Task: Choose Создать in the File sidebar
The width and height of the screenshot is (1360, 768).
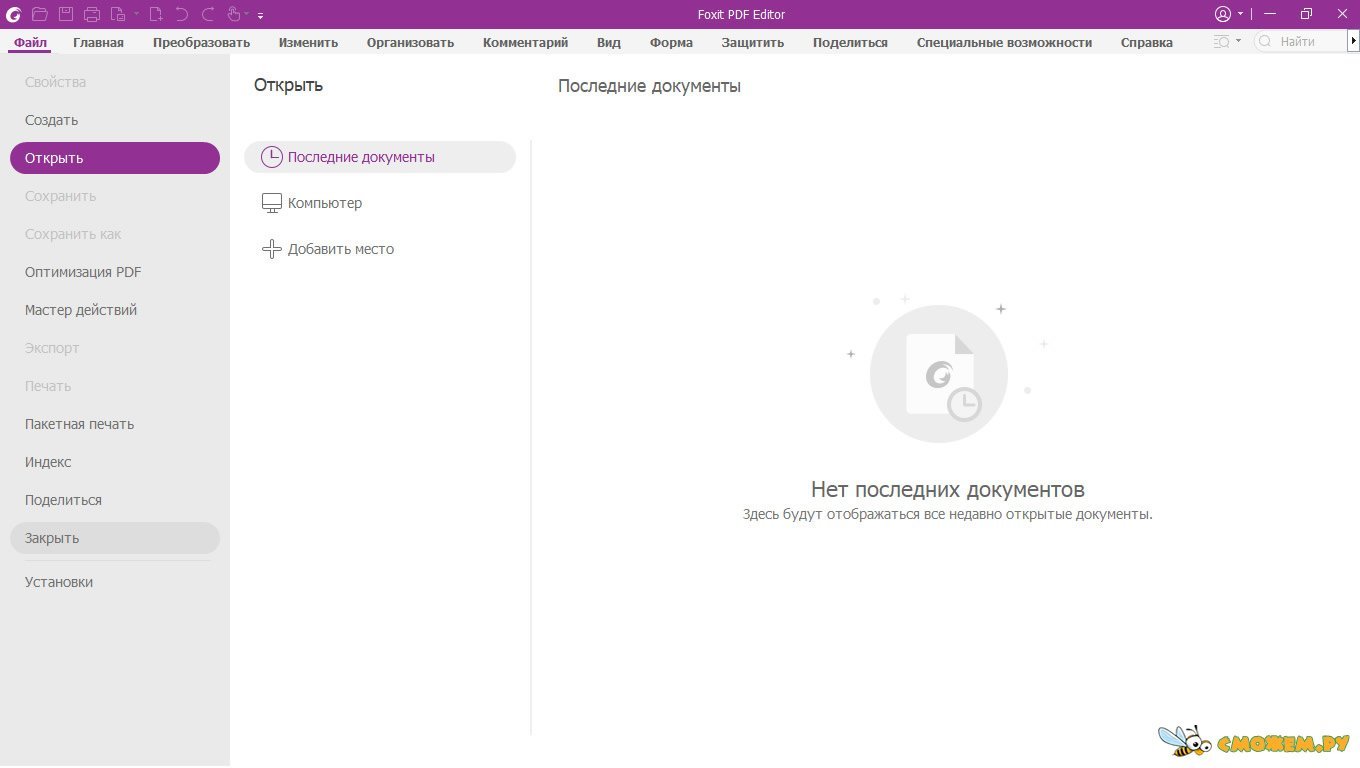Action: (51, 120)
